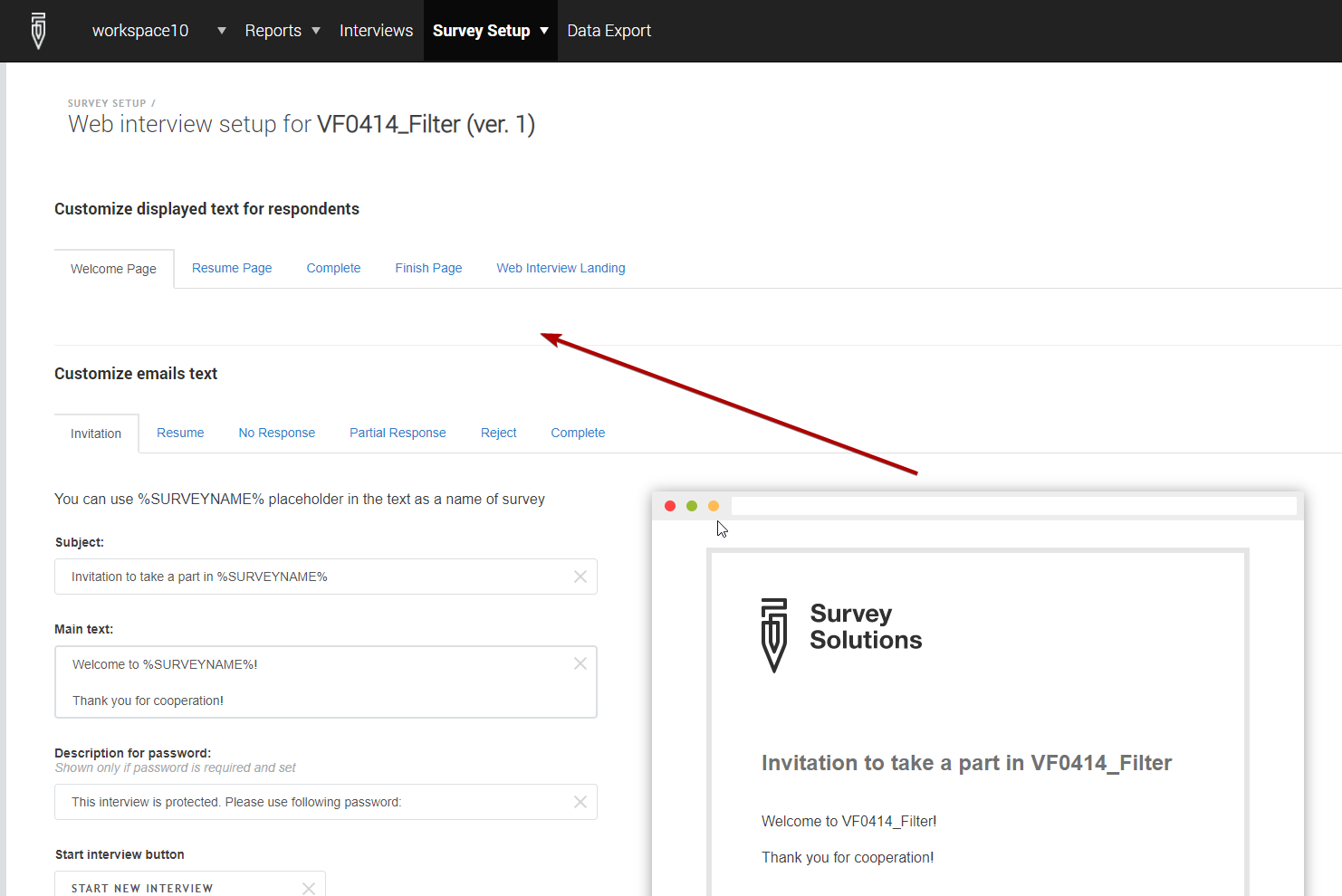Click orange dot in email preview window

[x=714, y=506]
